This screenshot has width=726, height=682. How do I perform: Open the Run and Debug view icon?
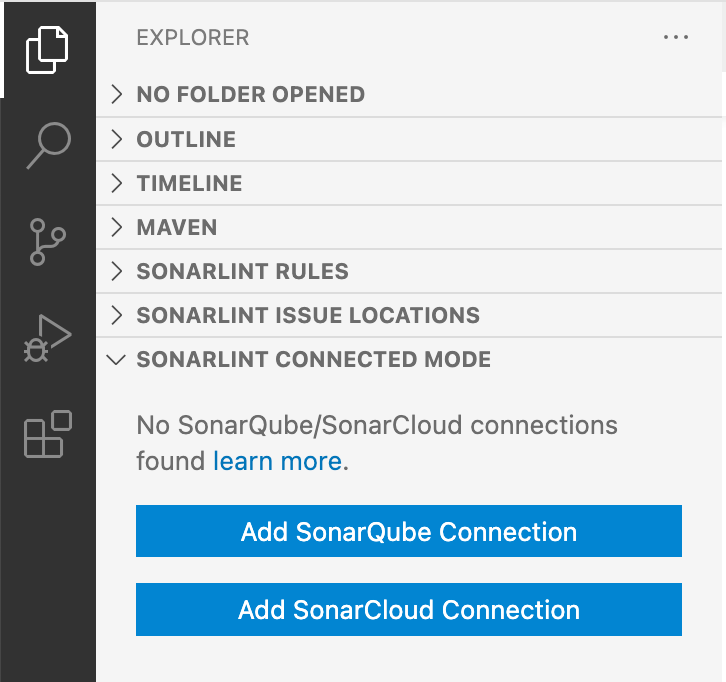tap(48, 339)
